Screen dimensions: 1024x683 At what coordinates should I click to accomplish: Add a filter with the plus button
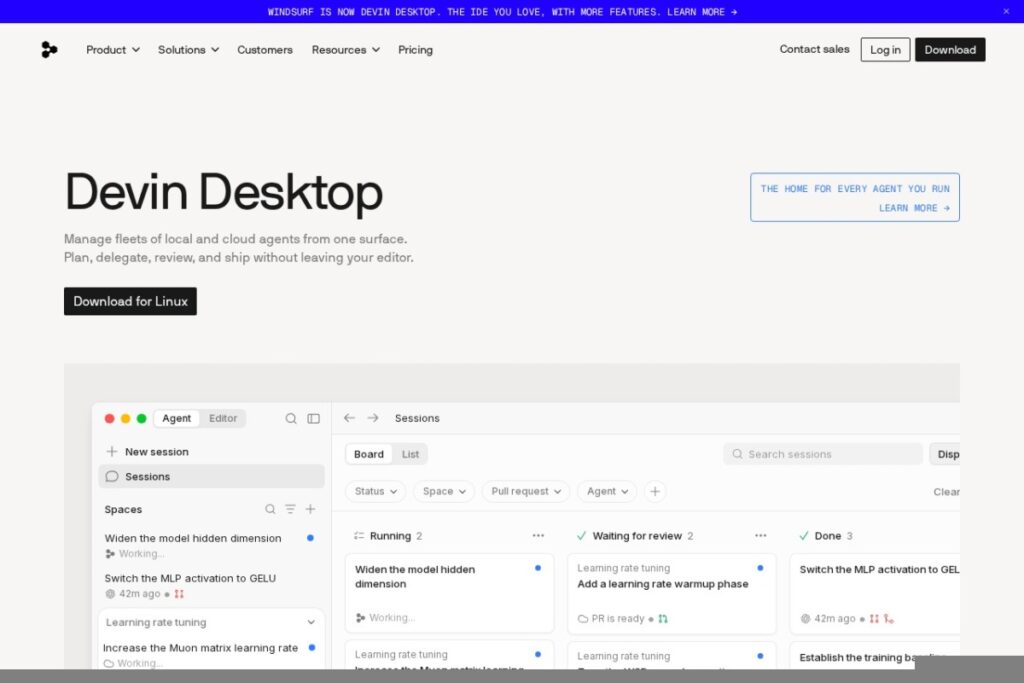pos(655,491)
